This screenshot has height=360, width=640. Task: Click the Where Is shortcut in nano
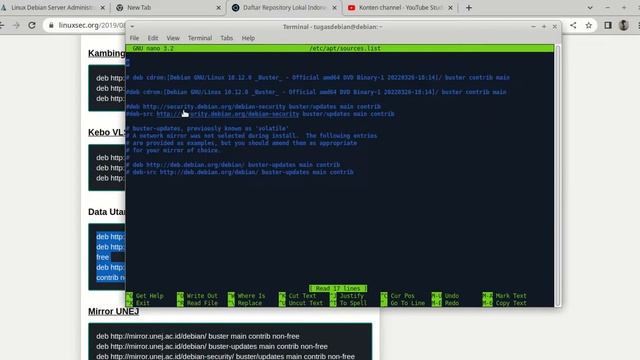pyautogui.click(x=247, y=296)
